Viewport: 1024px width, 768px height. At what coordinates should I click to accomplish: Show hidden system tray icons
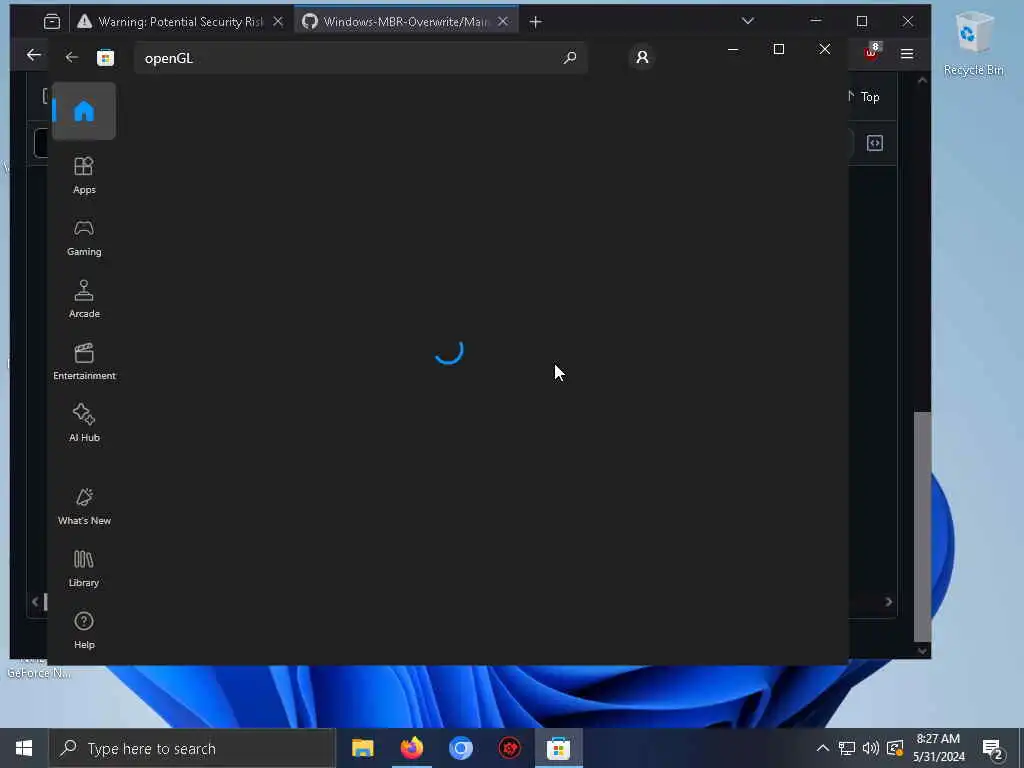tap(822, 748)
